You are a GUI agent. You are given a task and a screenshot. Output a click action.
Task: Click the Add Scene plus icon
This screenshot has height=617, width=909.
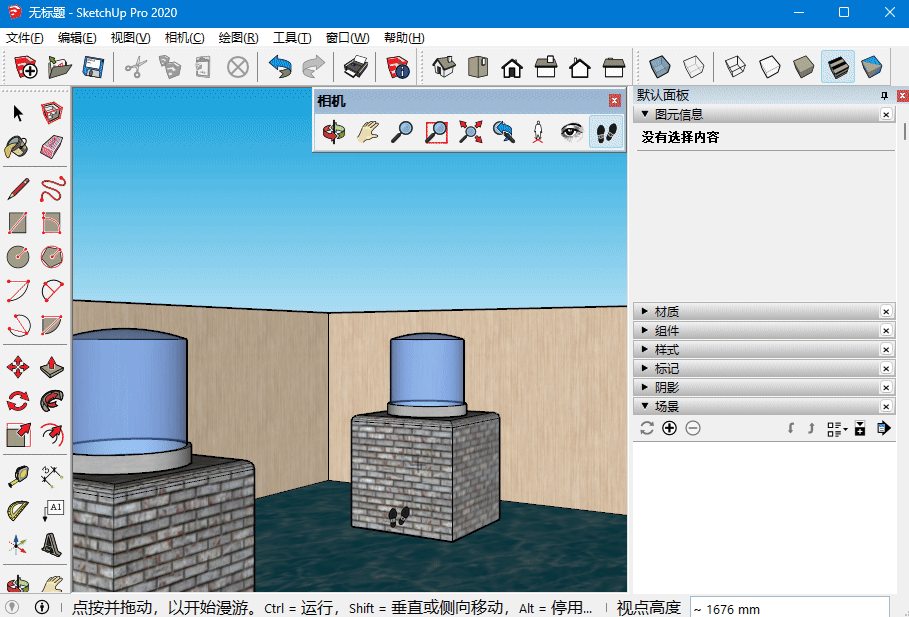coord(669,428)
